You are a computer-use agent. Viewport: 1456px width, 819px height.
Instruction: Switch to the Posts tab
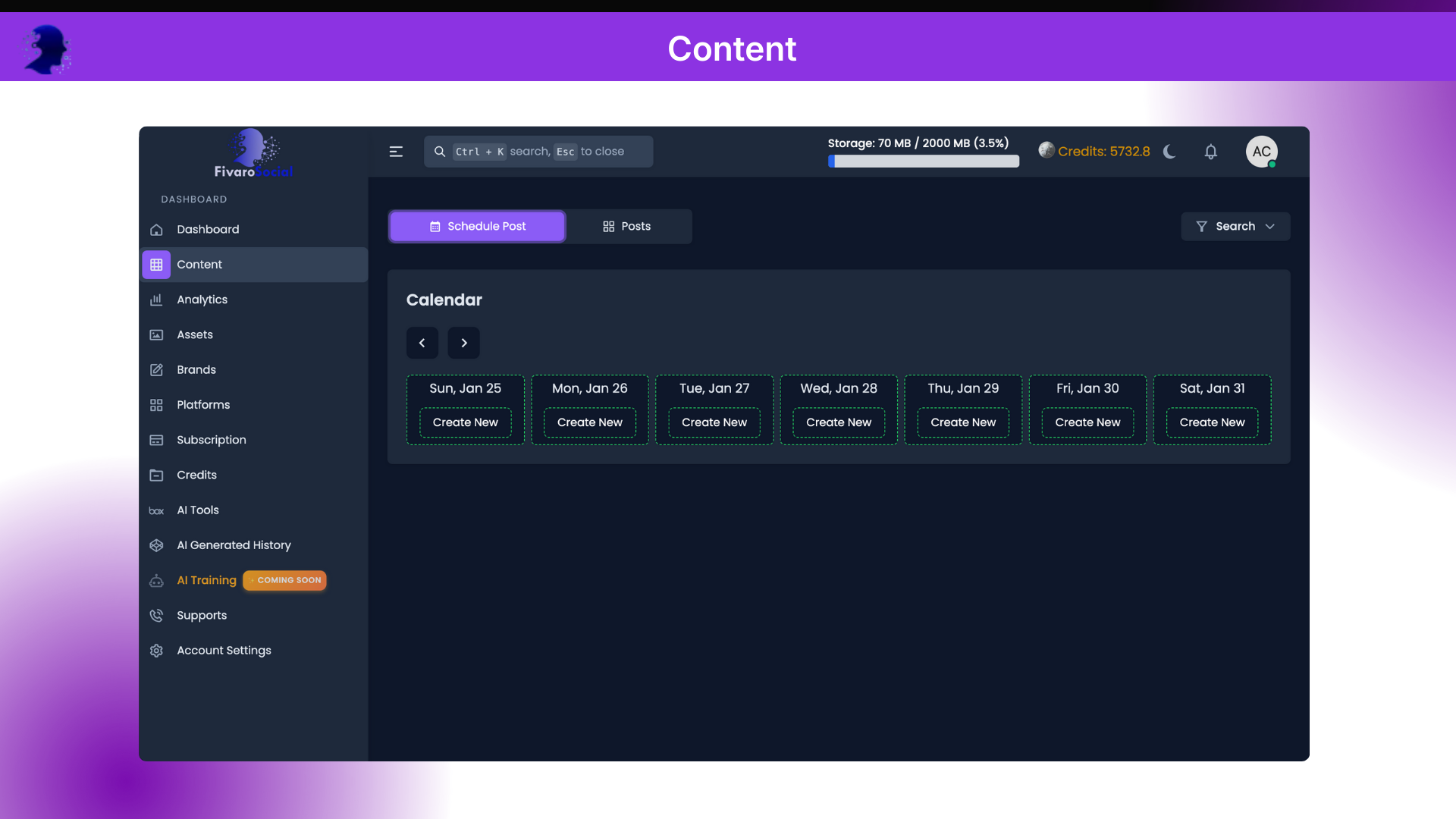pos(628,226)
